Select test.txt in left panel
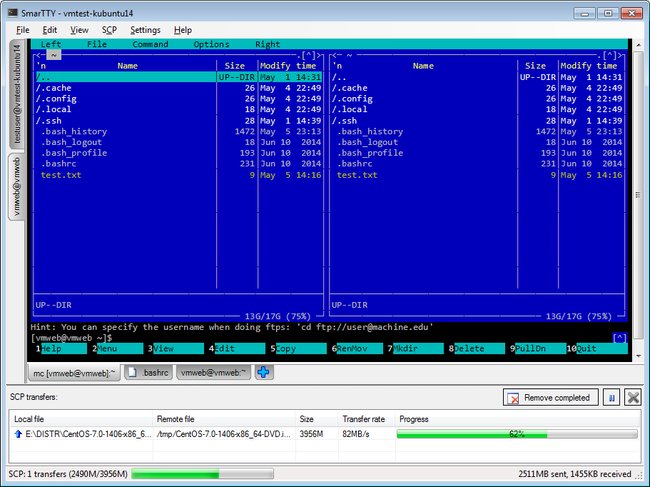 [178, 175]
